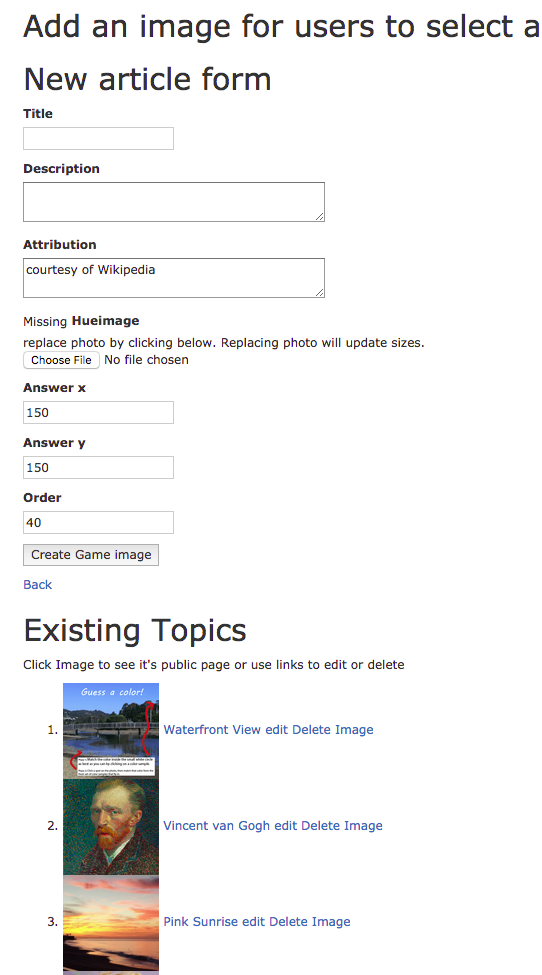Open the Choose File picker
This screenshot has height=975, width=542.
pyautogui.click(x=62, y=360)
